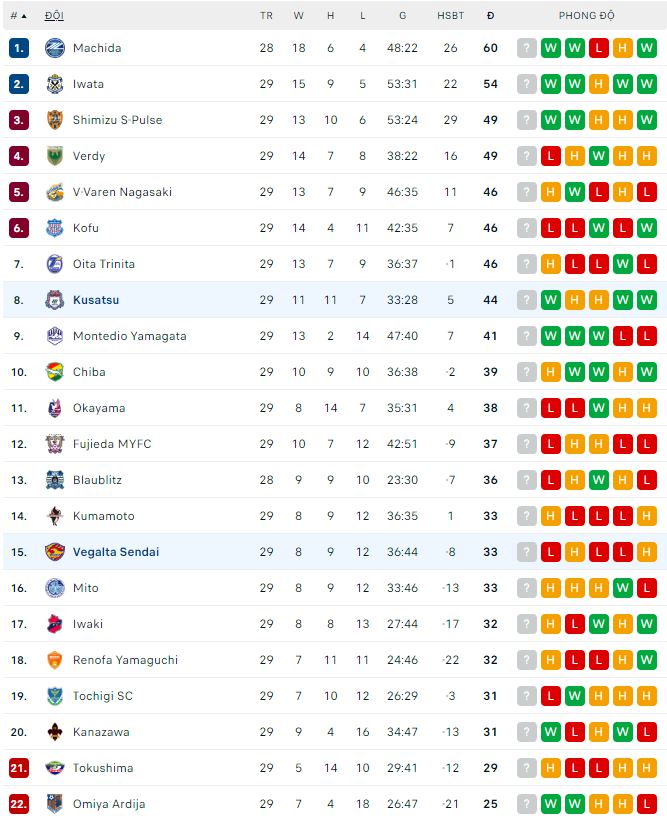This screenshot has width=667, height=820.
Task: Click Omiya Ardija's latest red L badge
Action: coord(646,804)
